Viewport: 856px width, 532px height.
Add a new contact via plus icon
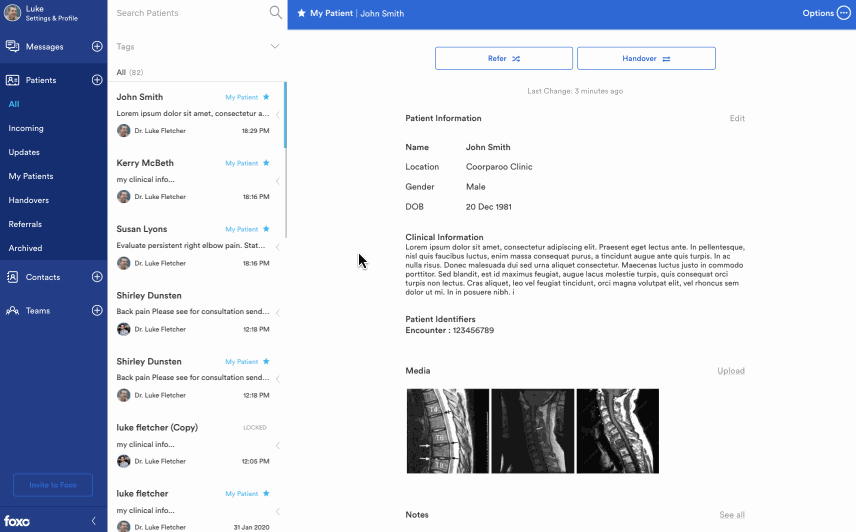click(x=97, y=277)
